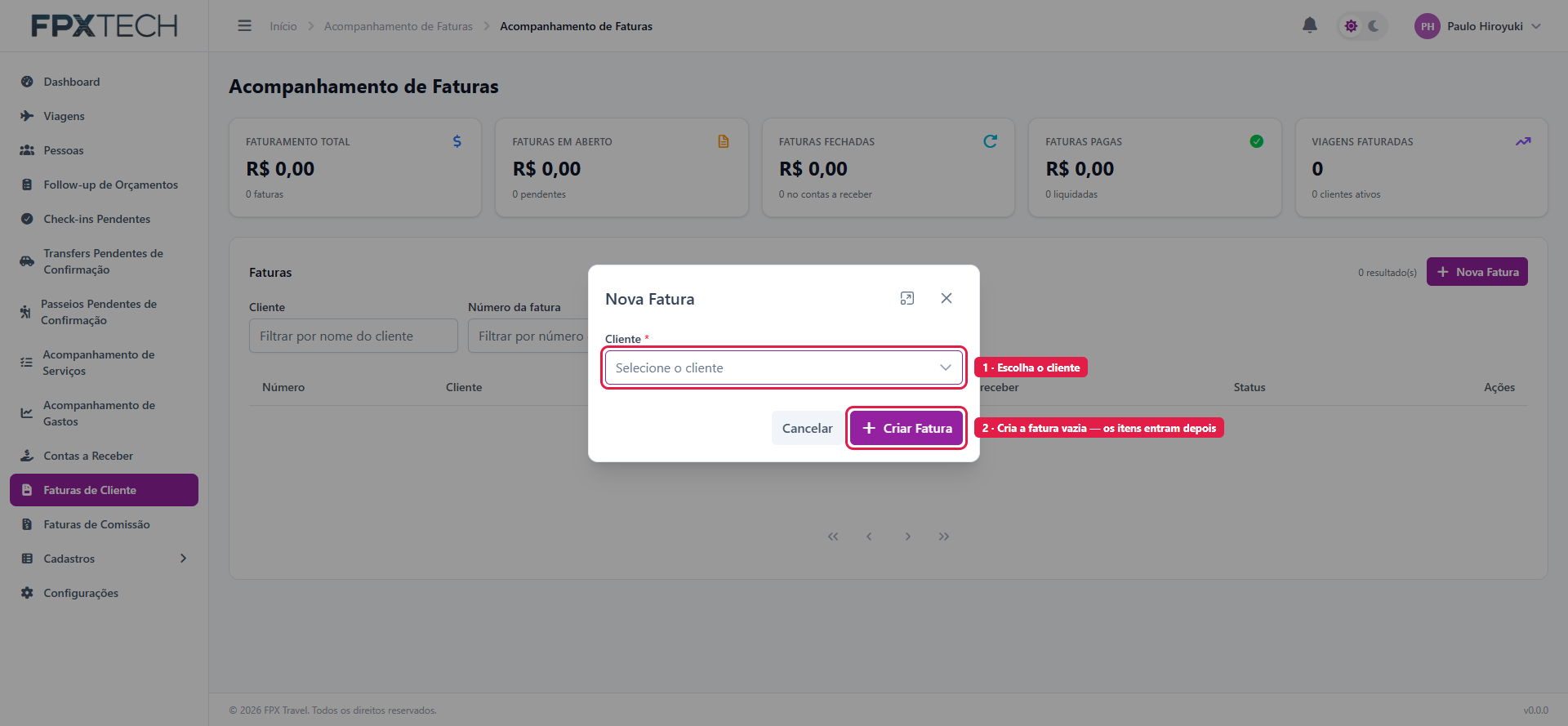Go to next page of Faturas table
Viewport: 1568px width, 726px height.
(x=908, y=537)
